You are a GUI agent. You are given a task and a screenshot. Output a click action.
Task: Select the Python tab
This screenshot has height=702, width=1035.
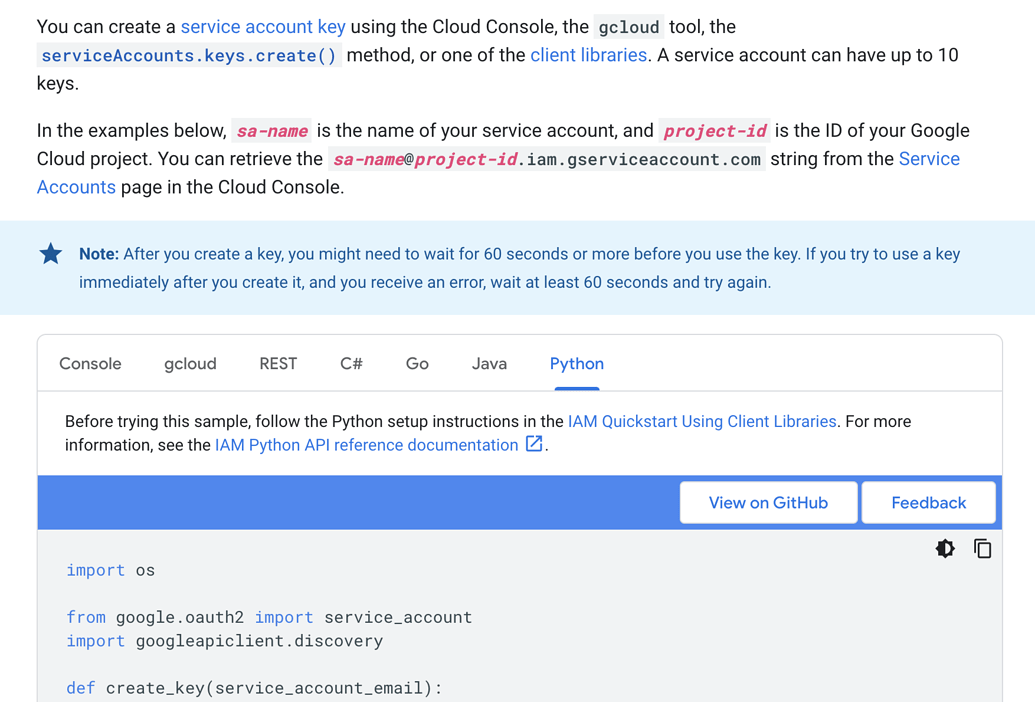(577, 364)
